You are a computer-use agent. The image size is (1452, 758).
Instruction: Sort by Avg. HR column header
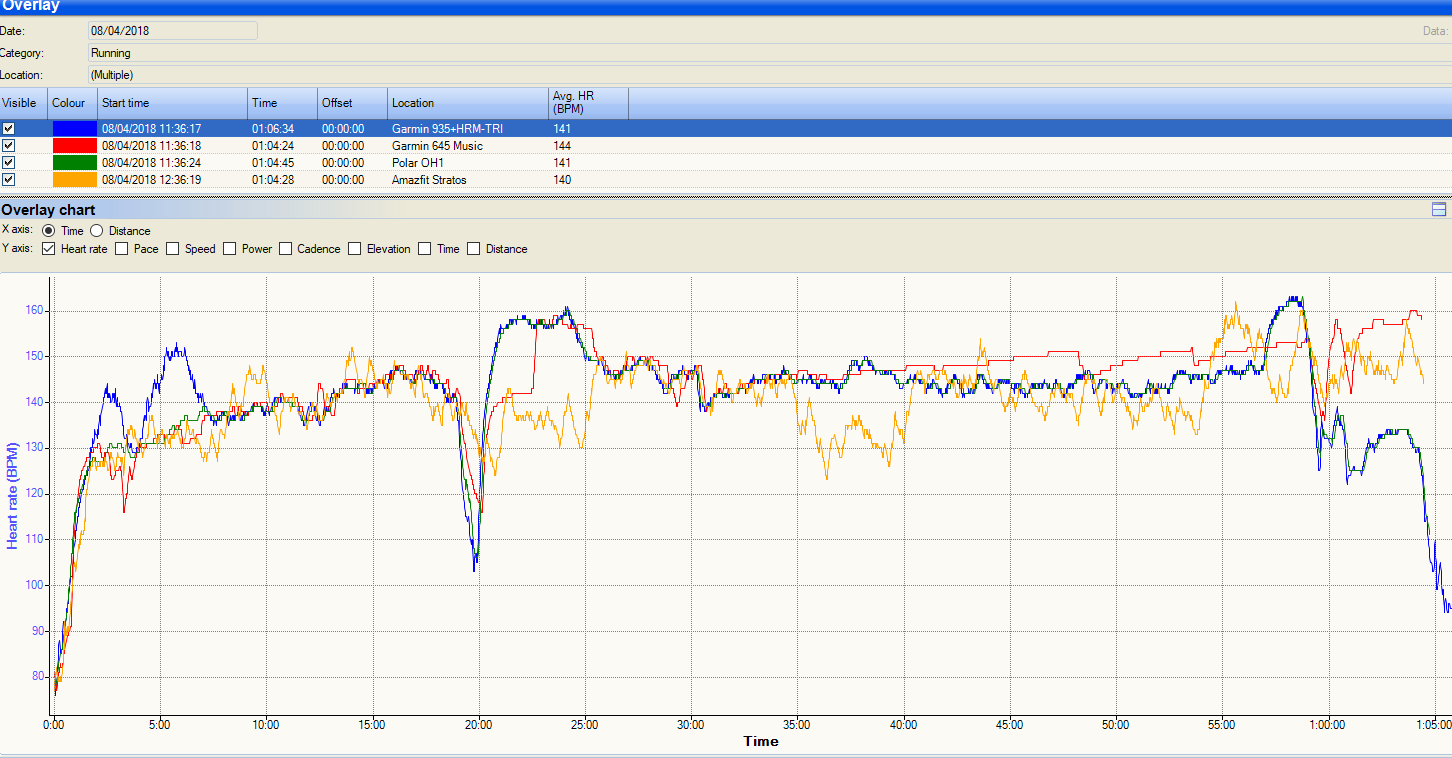coord(588,103)
